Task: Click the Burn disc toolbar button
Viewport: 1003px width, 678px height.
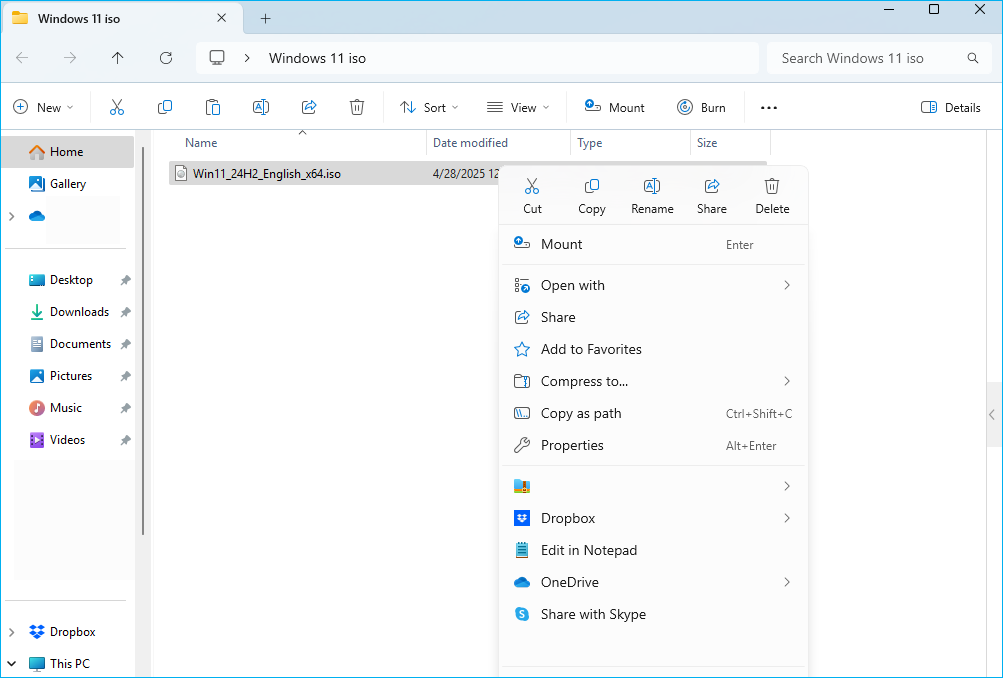Action: 701,107
